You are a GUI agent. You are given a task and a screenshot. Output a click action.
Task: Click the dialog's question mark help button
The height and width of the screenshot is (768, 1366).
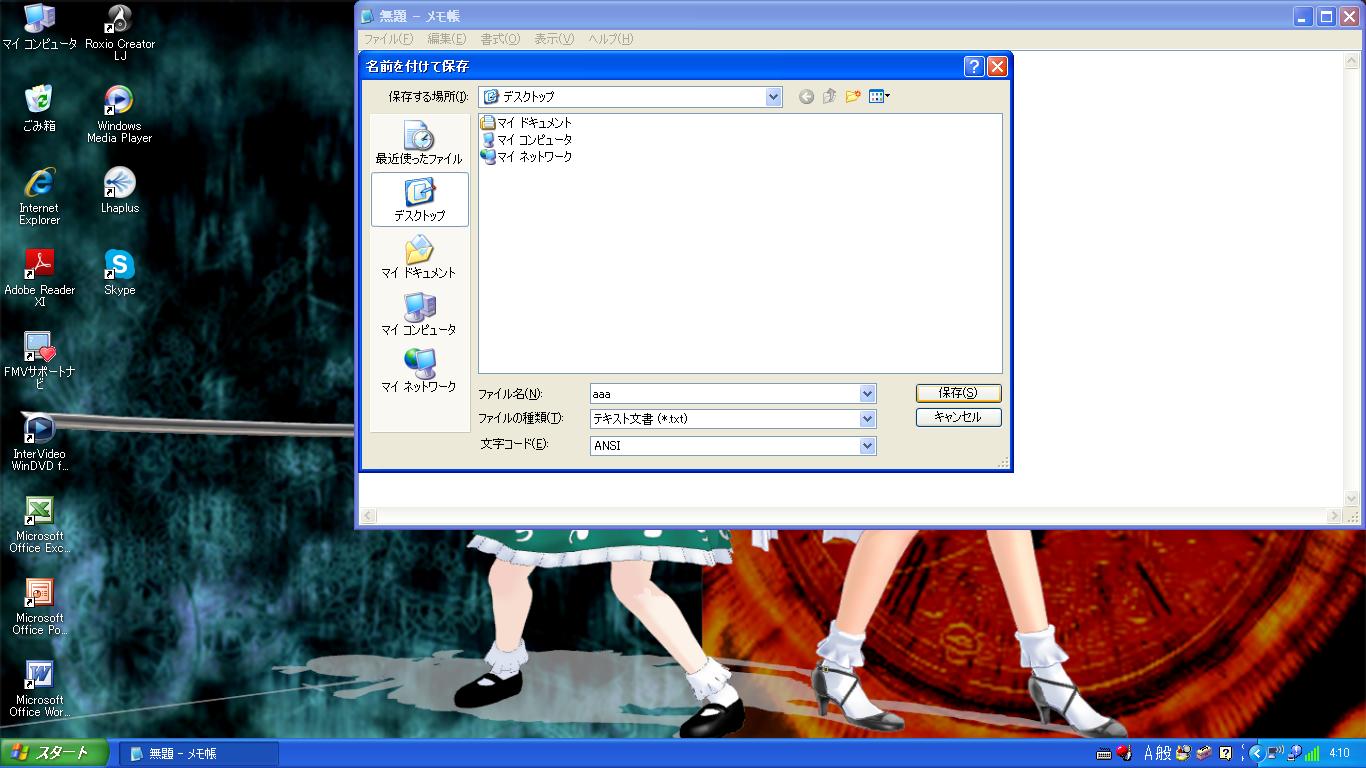pyautogui.click(x=974, y=66)
